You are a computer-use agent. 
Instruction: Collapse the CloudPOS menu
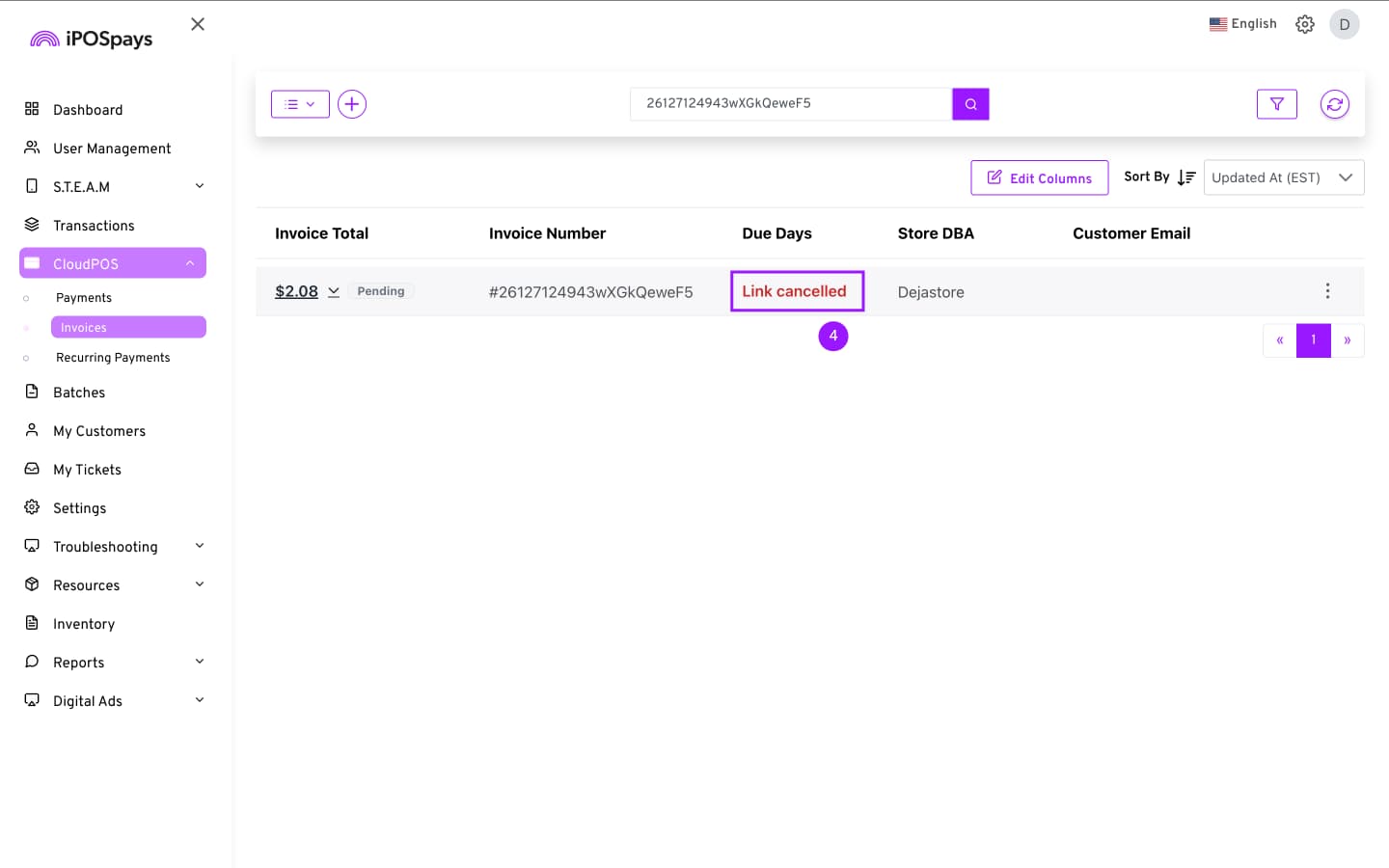190,263
